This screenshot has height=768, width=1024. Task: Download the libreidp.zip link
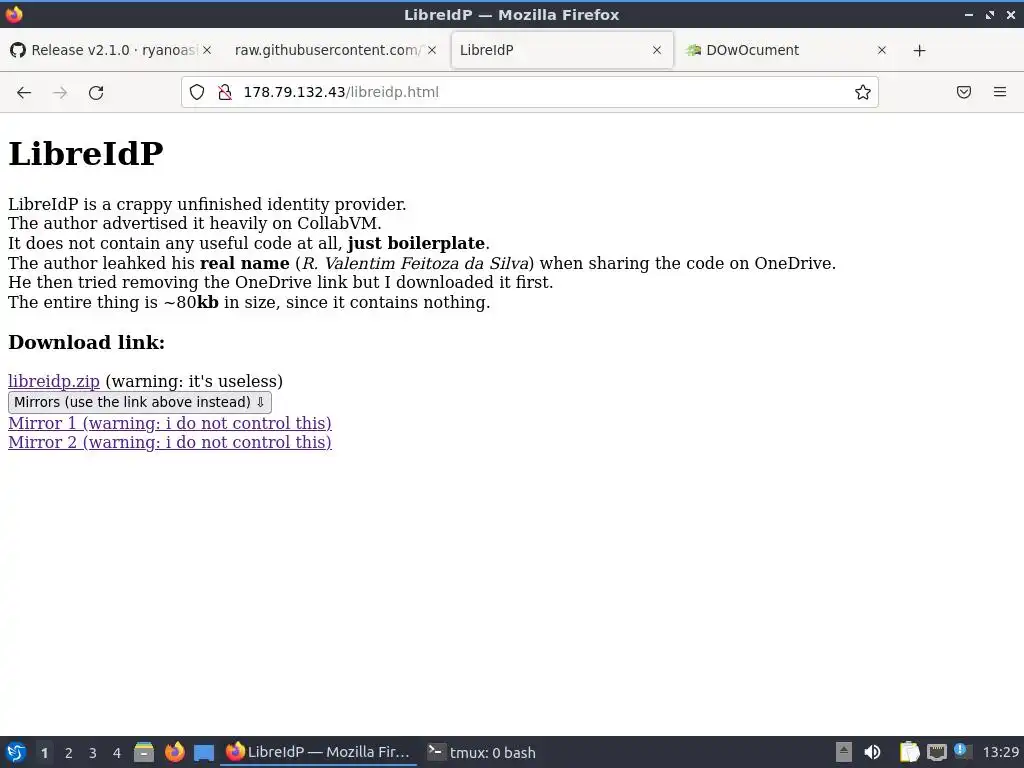(54, 381)
